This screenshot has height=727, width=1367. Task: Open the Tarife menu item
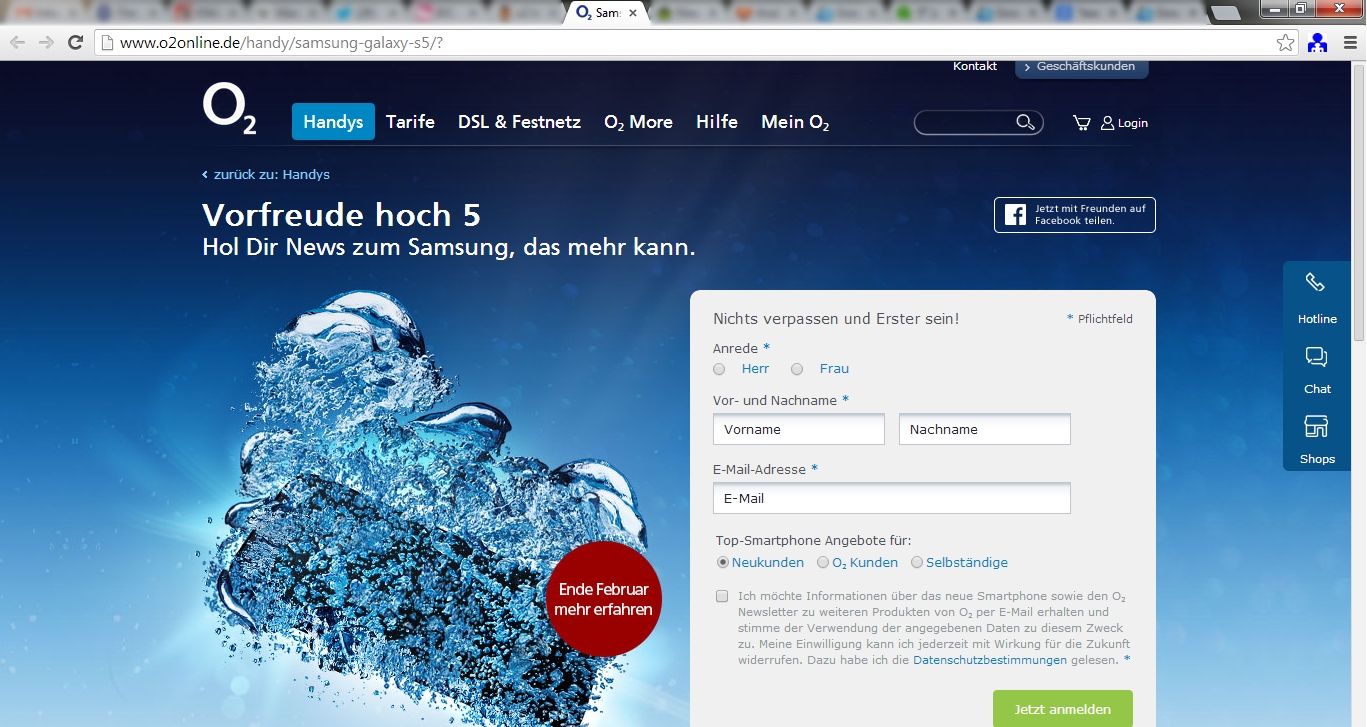pyautogui.click(x=410, y=122)
